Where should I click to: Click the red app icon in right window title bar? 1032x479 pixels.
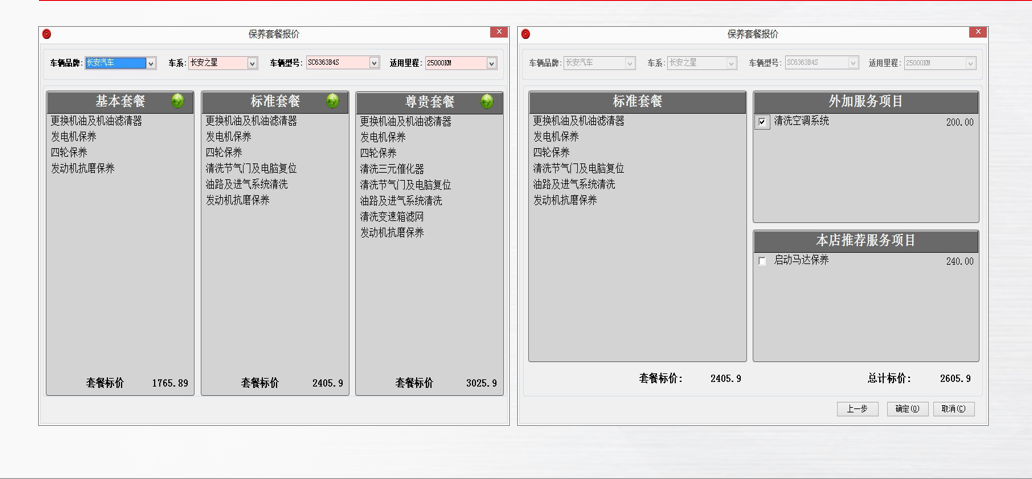point(526,34)
